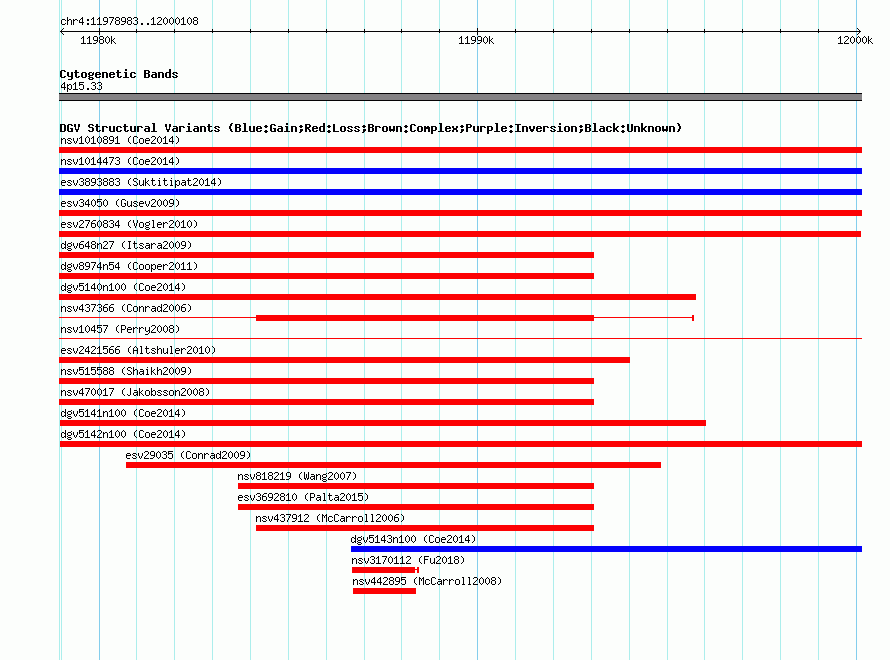Click the nsv1010891 (Coe2014) variant label

tap(120, 140)
